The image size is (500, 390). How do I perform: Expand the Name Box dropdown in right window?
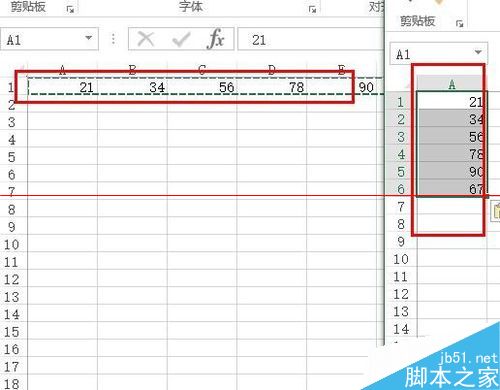tap(478, 52)
